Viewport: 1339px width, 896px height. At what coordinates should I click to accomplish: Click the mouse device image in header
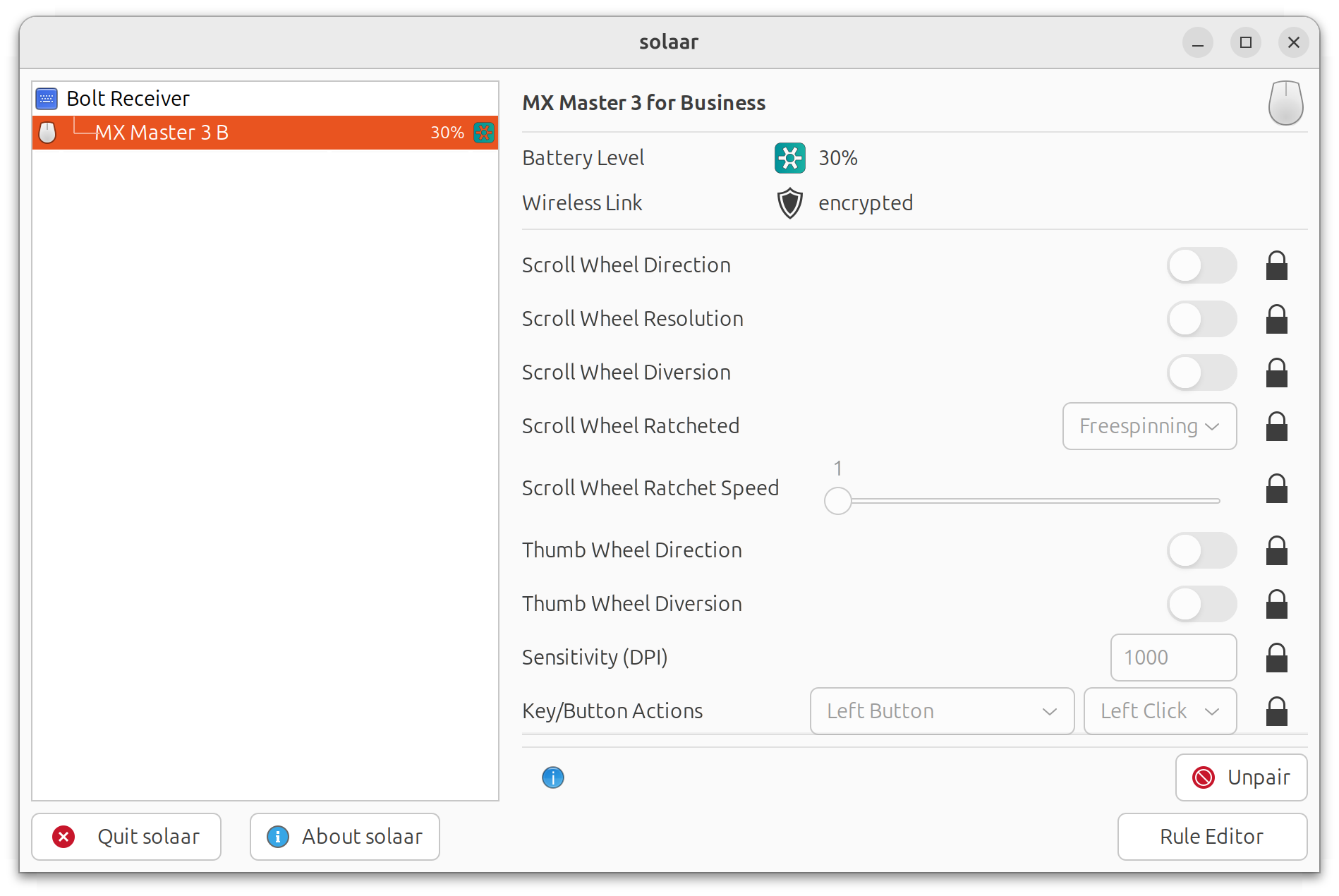1285,103
